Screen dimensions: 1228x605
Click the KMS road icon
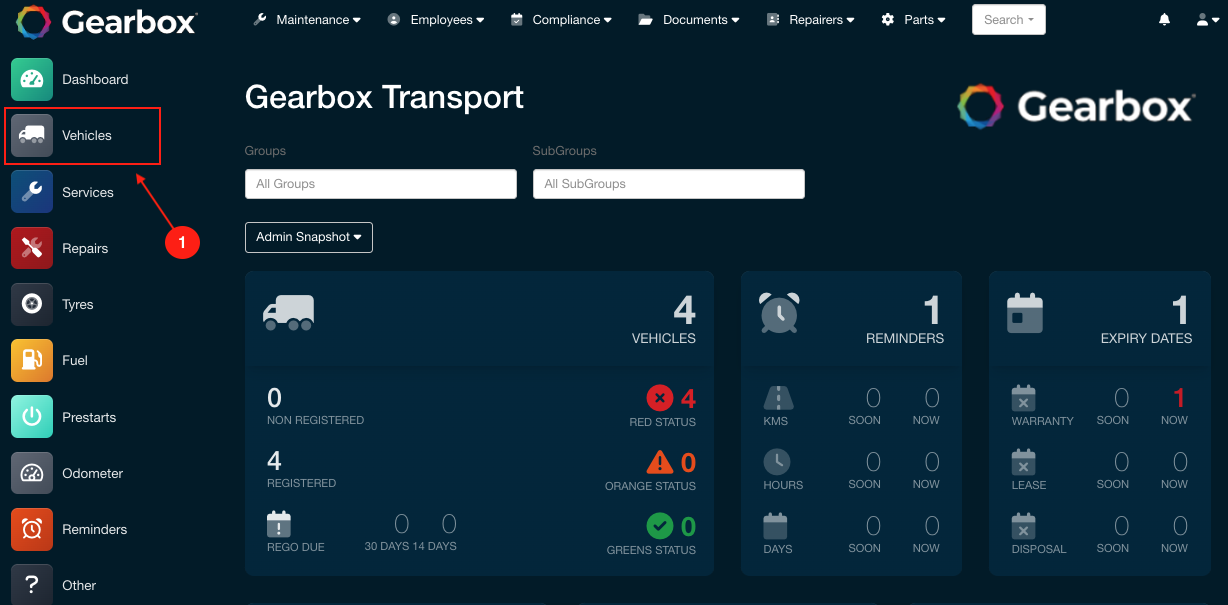pos(778,398)
